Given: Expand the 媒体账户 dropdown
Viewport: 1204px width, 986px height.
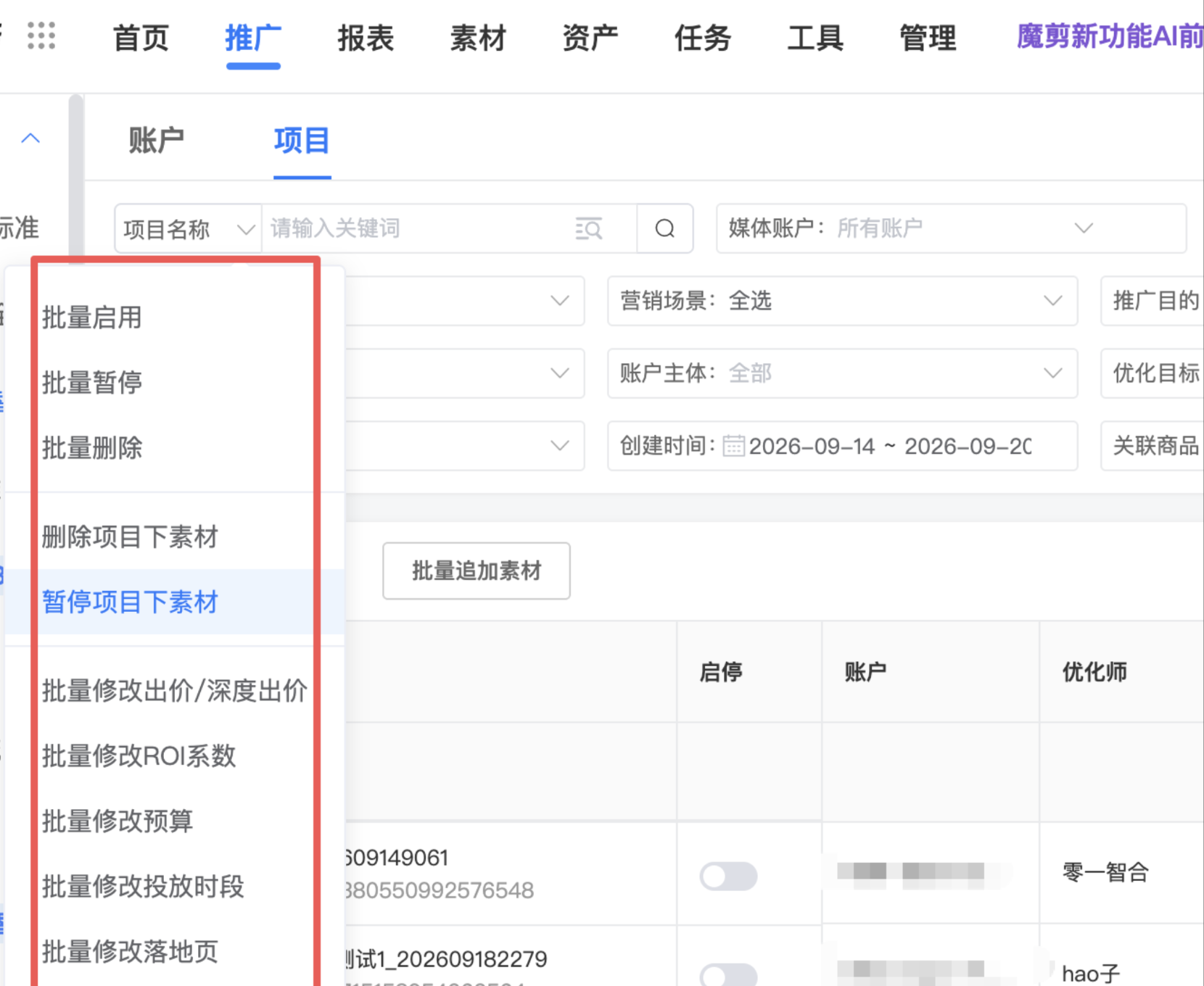Looking at the screenshot, I should (x=951, y=228).
